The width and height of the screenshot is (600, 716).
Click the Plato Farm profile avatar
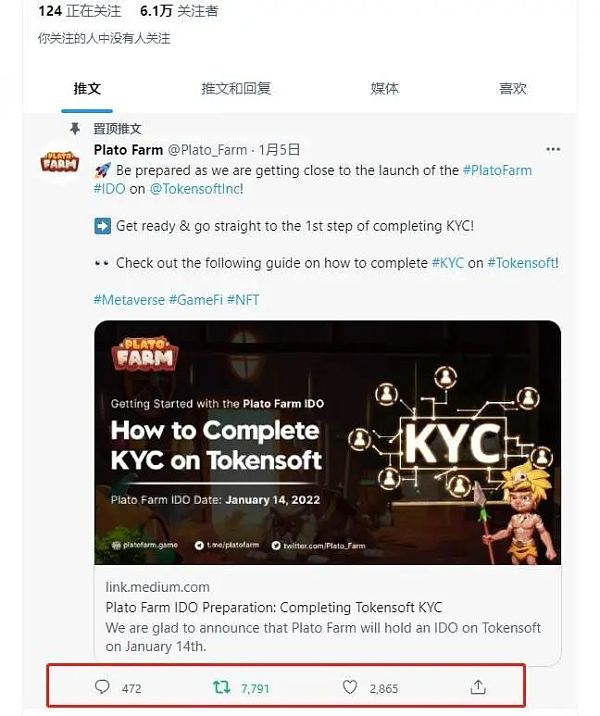coord(60,162)
